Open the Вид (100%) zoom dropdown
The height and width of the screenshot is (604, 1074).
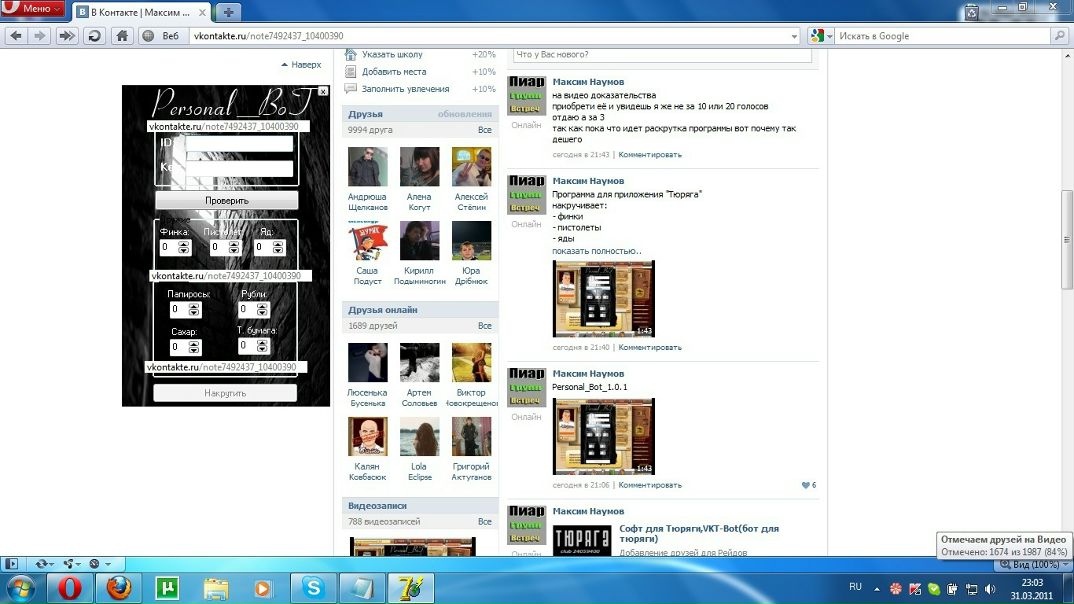coord(1028,565)
